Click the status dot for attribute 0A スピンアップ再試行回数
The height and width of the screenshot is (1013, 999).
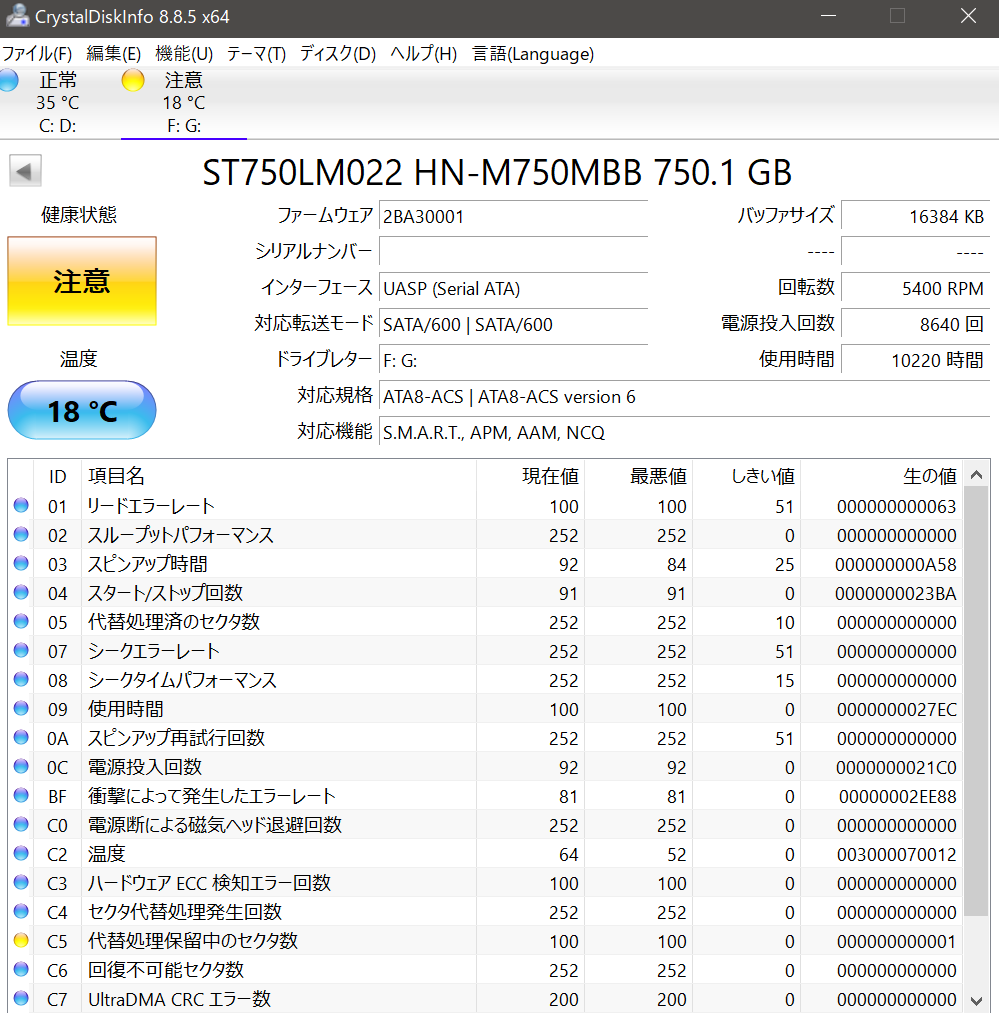21,737
